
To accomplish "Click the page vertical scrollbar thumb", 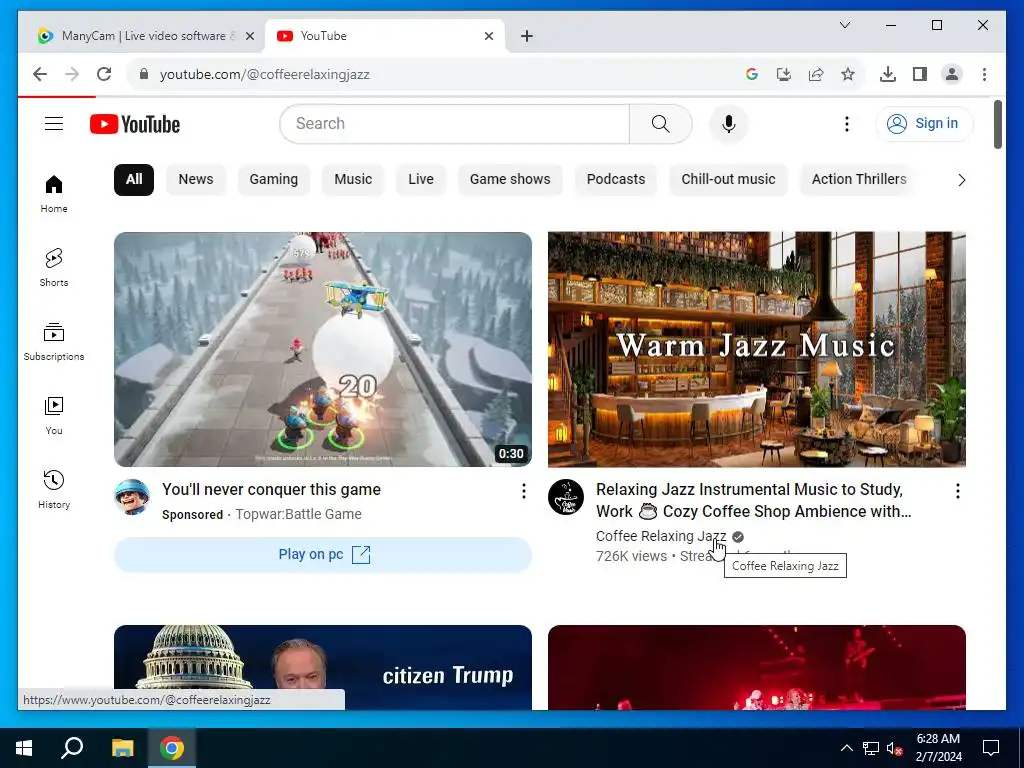I will (997, 124).
